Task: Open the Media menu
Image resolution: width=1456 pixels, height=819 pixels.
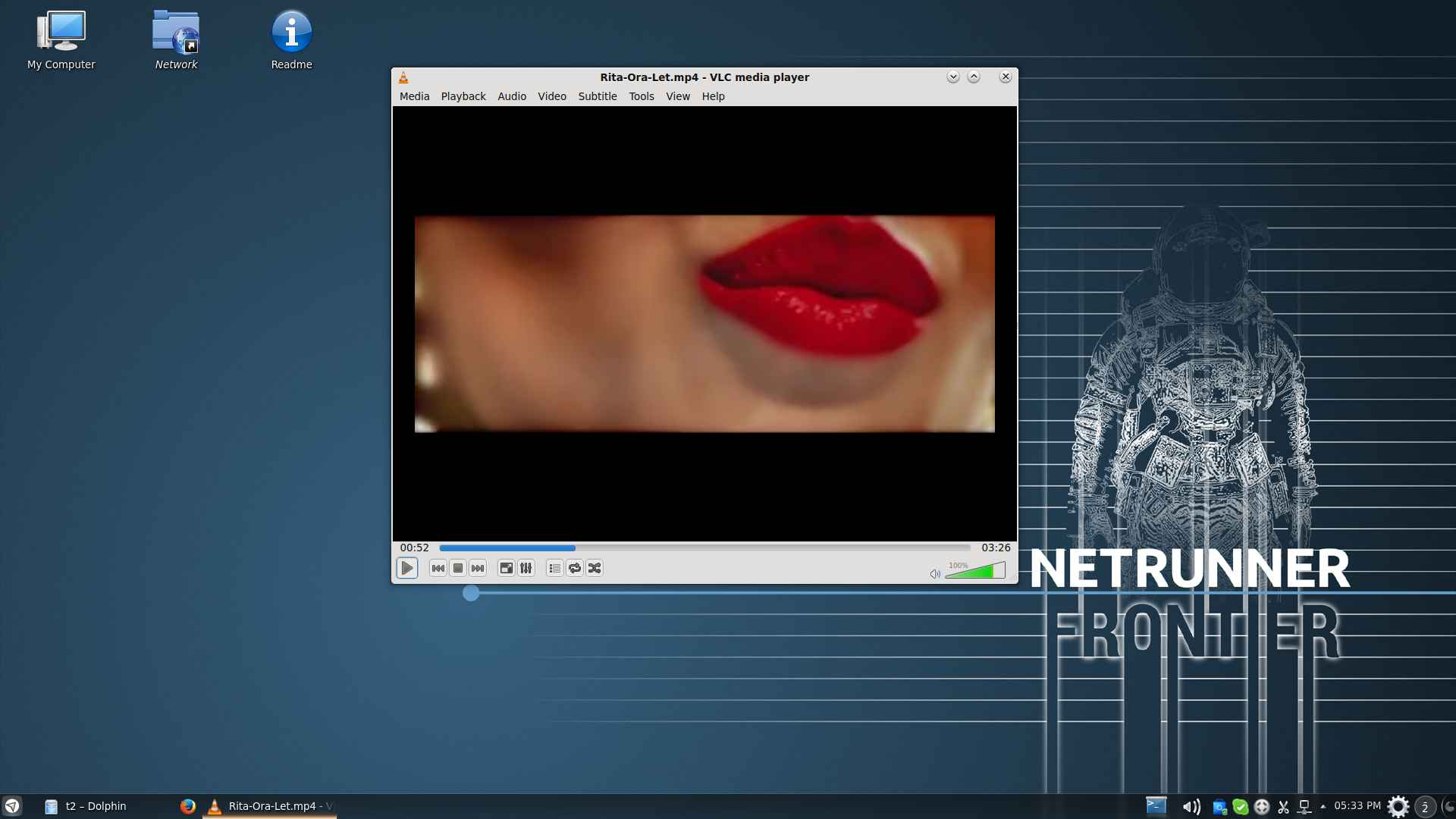Action: click(x=414, y=96)
